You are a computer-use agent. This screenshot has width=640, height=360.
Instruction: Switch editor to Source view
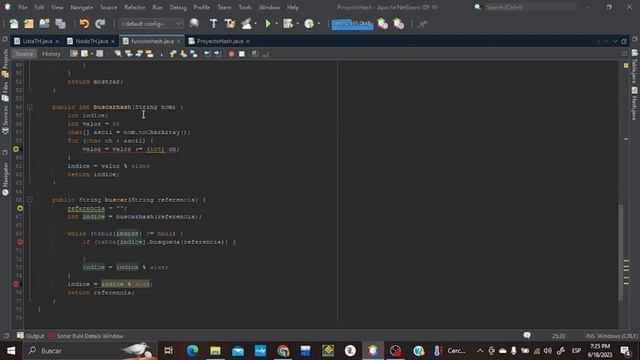click(24, 54)
